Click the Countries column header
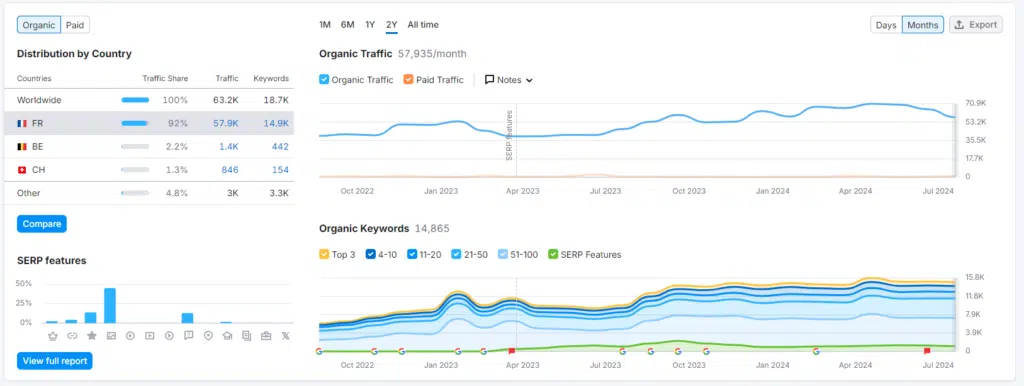This screenshot has height=386, width=1024. point(34,78)
